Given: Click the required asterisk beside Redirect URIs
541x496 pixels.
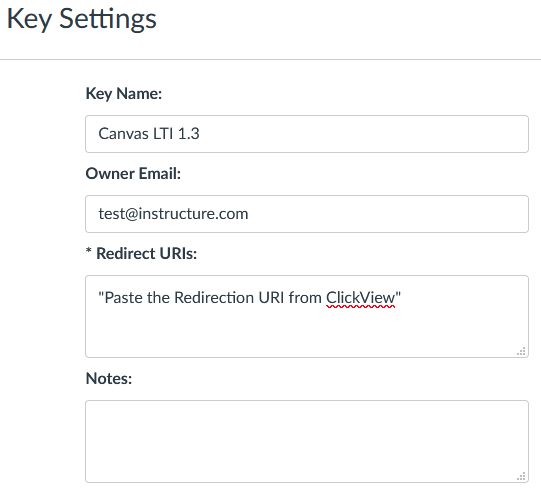Looking at the screenshot, I should point(89,252).
